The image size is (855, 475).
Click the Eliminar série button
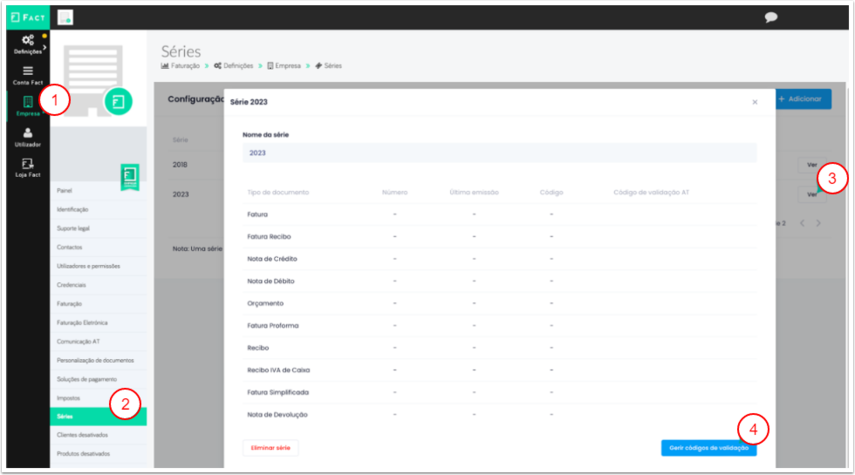[x=270, y=448]
